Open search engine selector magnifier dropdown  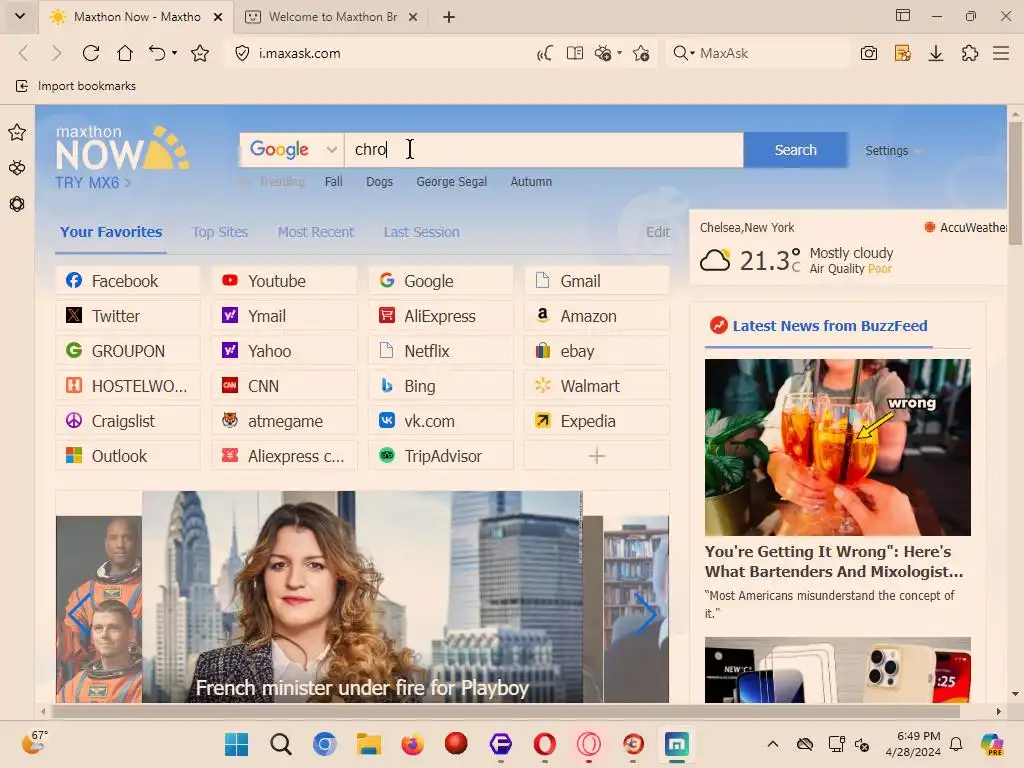pos(683,53)
